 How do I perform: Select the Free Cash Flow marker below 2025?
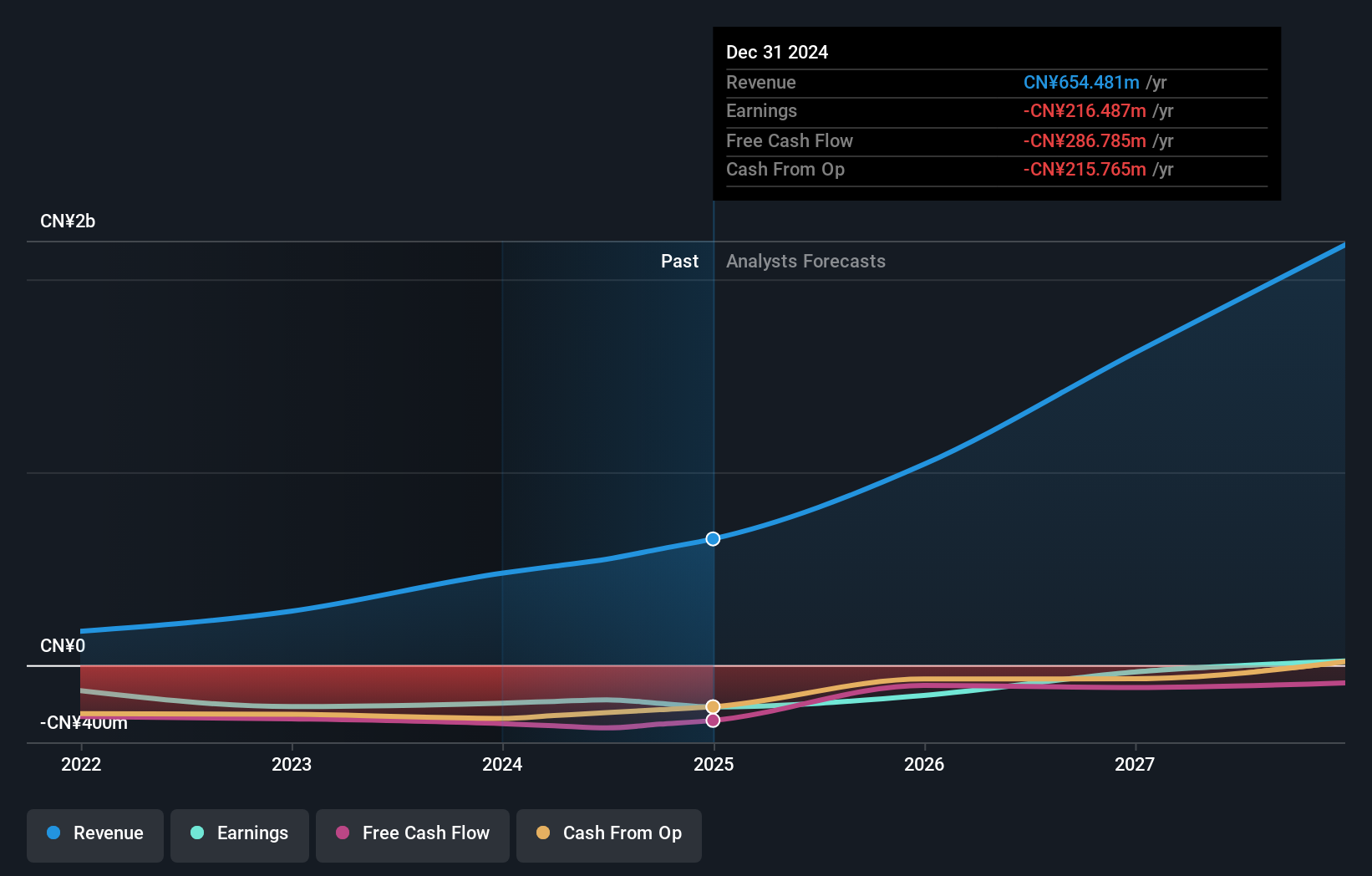point(713,721)
